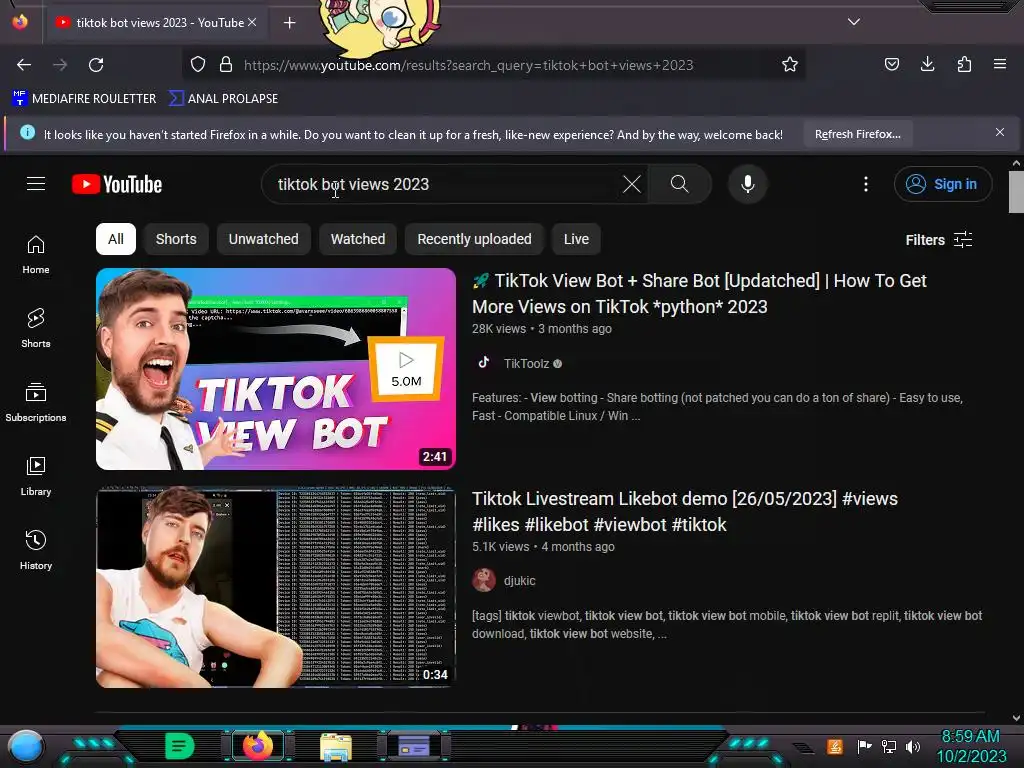Open the MEDIAFIRE ROULETTER bookmark
The height and width of the screenshot is (768, 1024).
click(x=84, y=99)
